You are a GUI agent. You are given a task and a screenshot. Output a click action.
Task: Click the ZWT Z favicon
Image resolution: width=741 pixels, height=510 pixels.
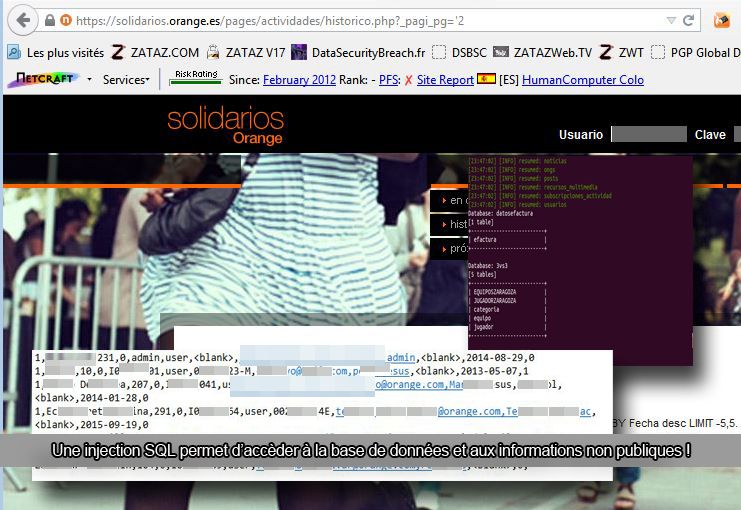coord(606,52)
